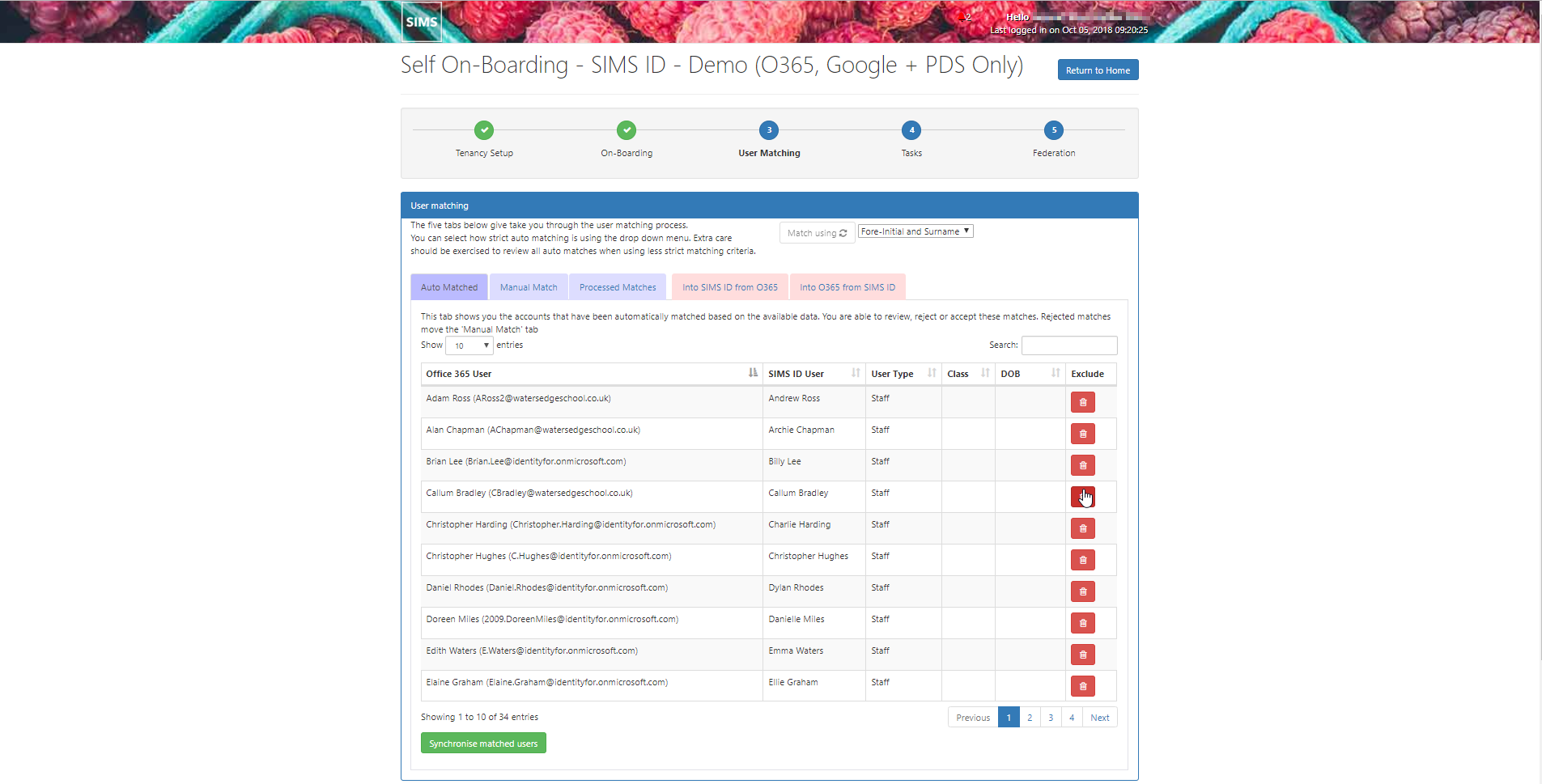Screen dimensions: 1542x784
Task: Open the Show entries count dropdown
Action: [x=469, y=345]
